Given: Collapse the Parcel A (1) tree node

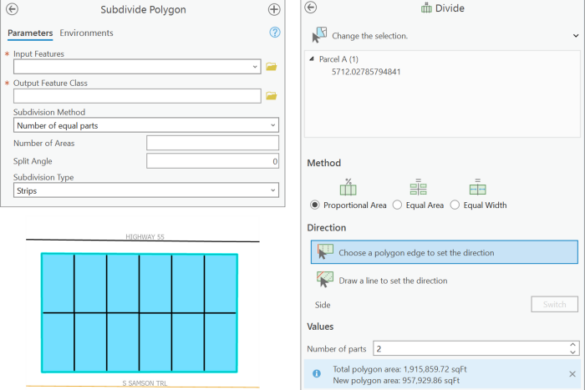Looking at the screenshot, I should click(x=312, y=59).
